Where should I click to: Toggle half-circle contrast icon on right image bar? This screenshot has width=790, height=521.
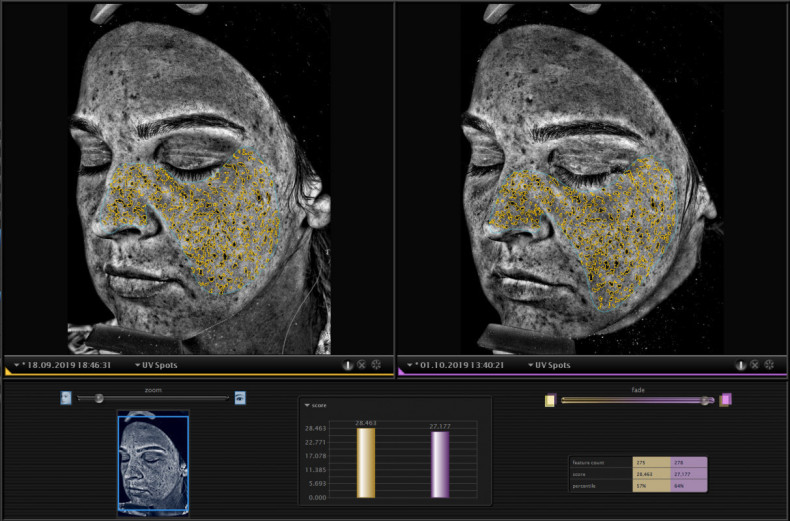pos(741,366)
